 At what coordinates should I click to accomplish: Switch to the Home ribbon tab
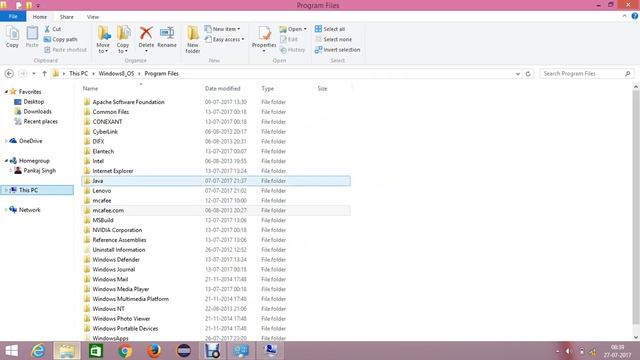(40, 17)
